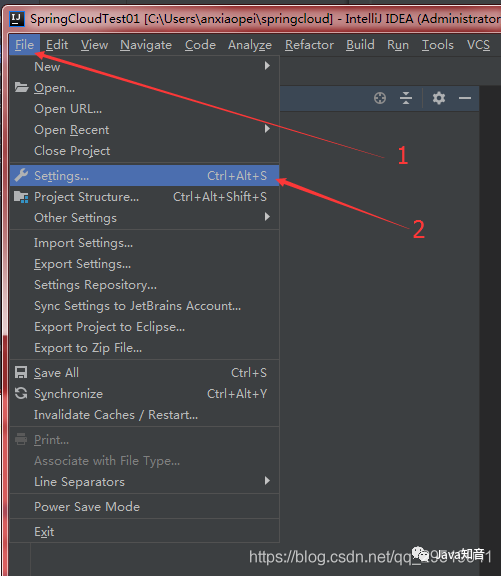Click the Synchronize refresh arrows icon
The height and width of the screenshot is (576, 501).
(21, 393)
